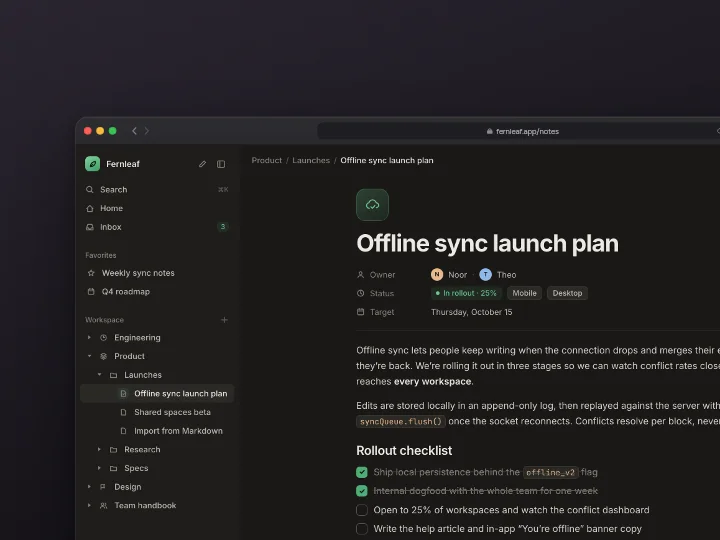Click the Inbox unread count badge
Screen dimensions: 720x540
(223, 227)
